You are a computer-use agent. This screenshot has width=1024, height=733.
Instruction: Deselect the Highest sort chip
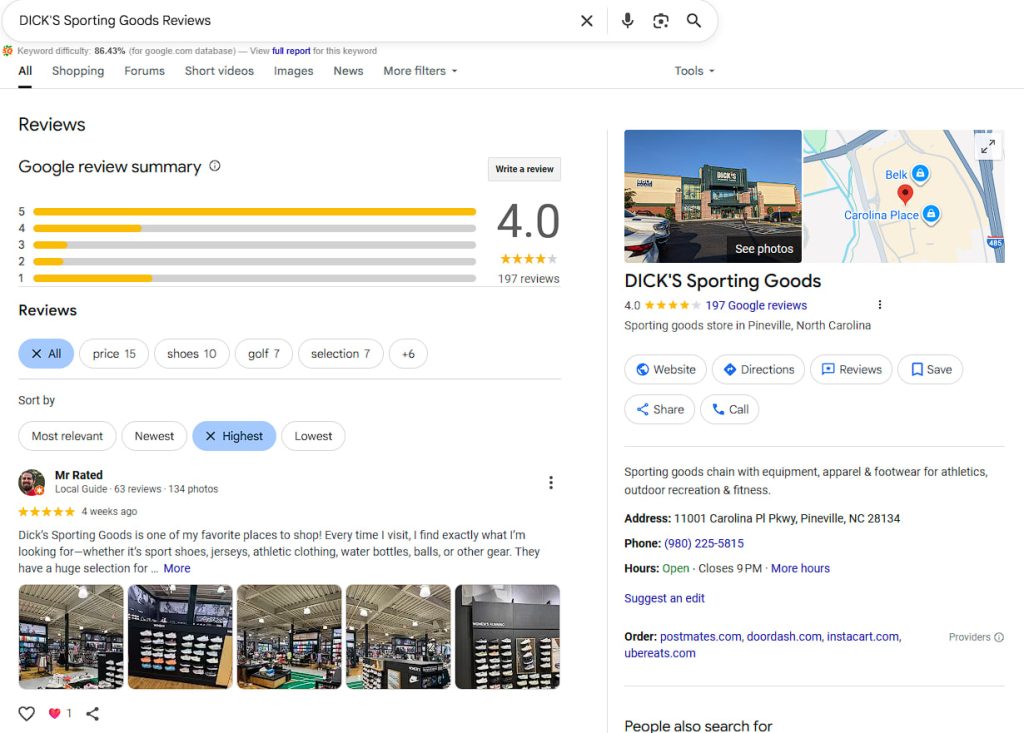coord(234,436)
